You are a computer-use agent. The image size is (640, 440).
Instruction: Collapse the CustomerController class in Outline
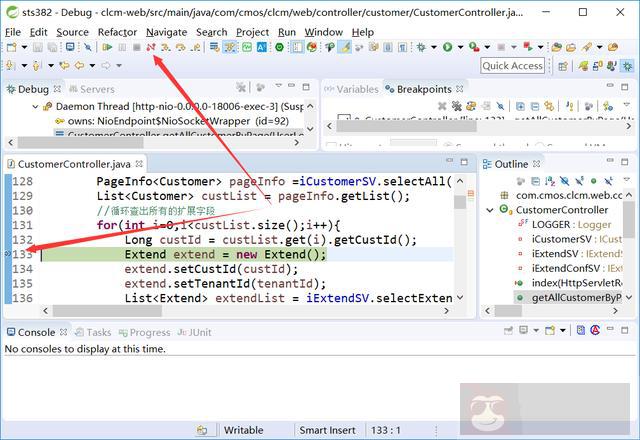pos(491,210)
